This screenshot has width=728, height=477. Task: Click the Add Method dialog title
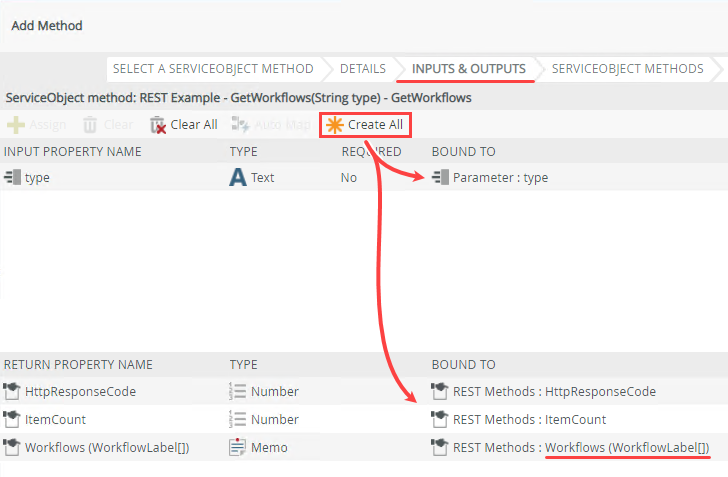(47, 26)
